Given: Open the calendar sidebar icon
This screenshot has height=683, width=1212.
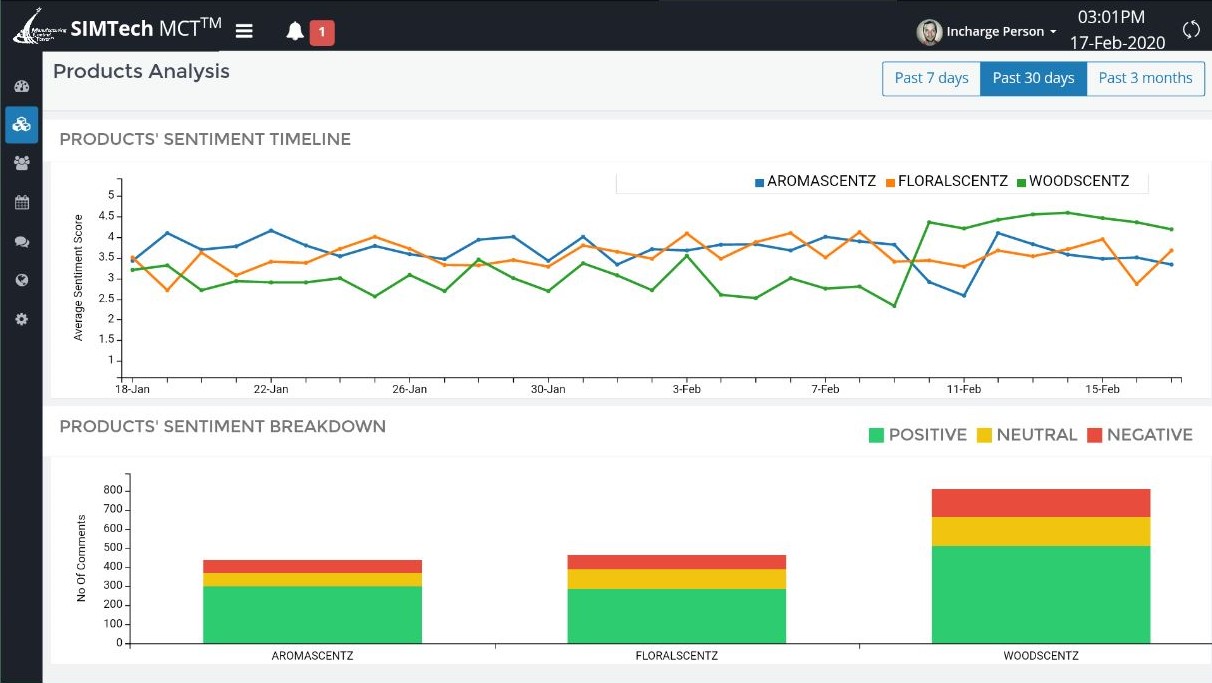Looking at the screenshot, I should coord(21,202).
